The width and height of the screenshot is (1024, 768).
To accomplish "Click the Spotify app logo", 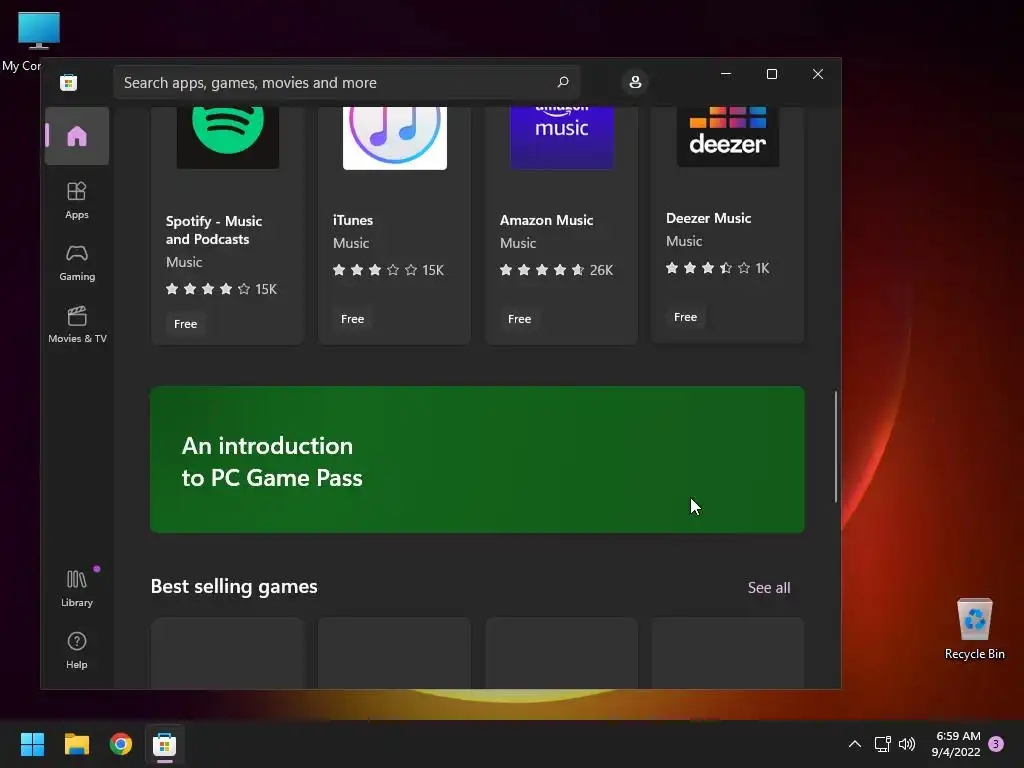I will click(228, 137).
